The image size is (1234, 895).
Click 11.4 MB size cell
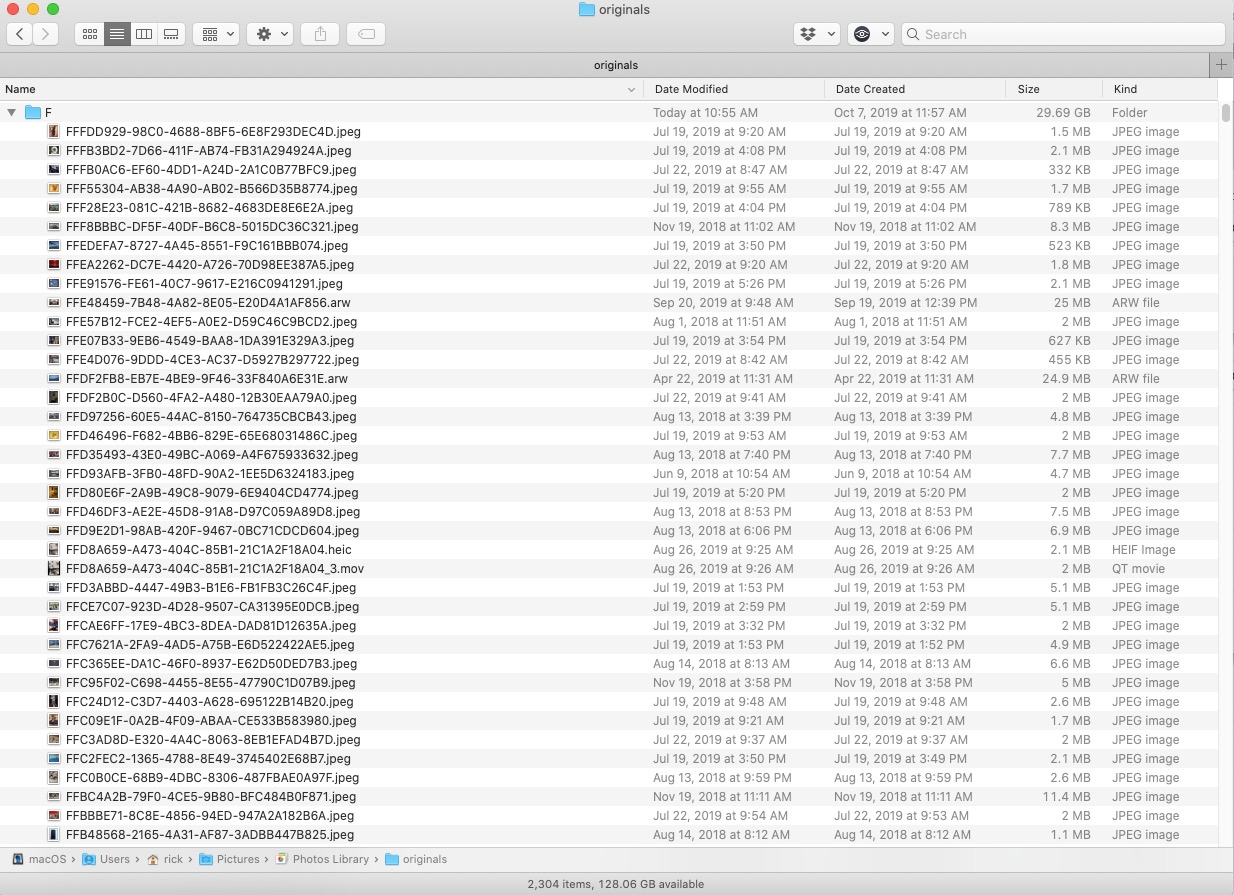click(x=1066, y=797)
